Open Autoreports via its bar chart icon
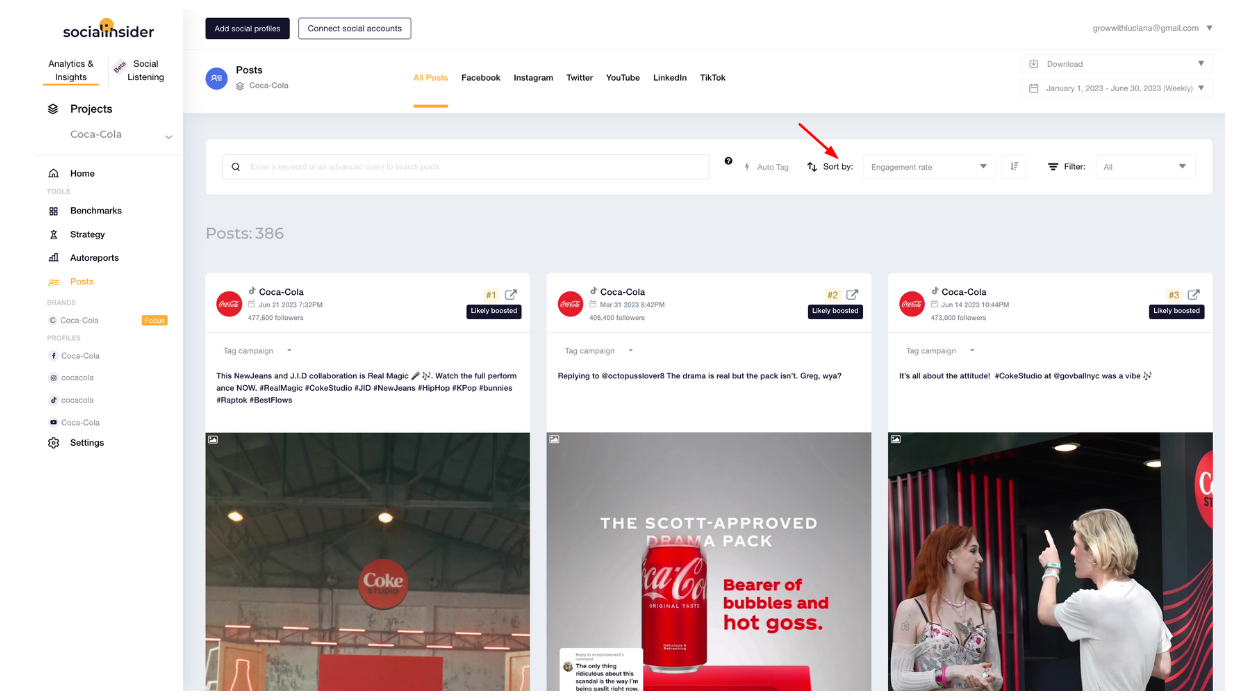Image resolution: width=1260 pixels, height=700 pixels. (x=54, y=258)
